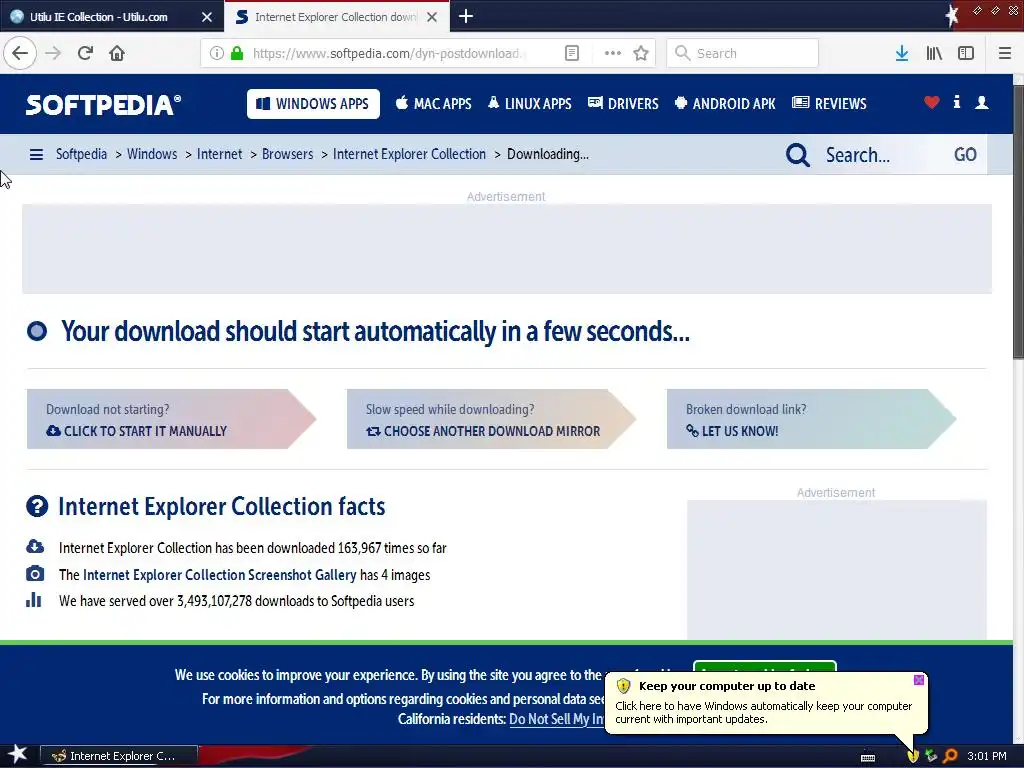Open a new tab with plus button
The height and width of the screenshot is (768, 1024).
466,16
